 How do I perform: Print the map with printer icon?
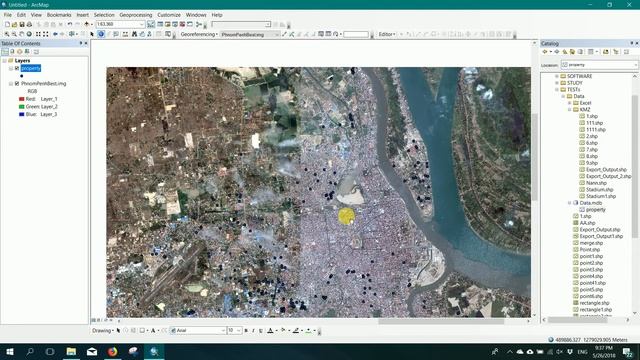[x=29, y=24]
